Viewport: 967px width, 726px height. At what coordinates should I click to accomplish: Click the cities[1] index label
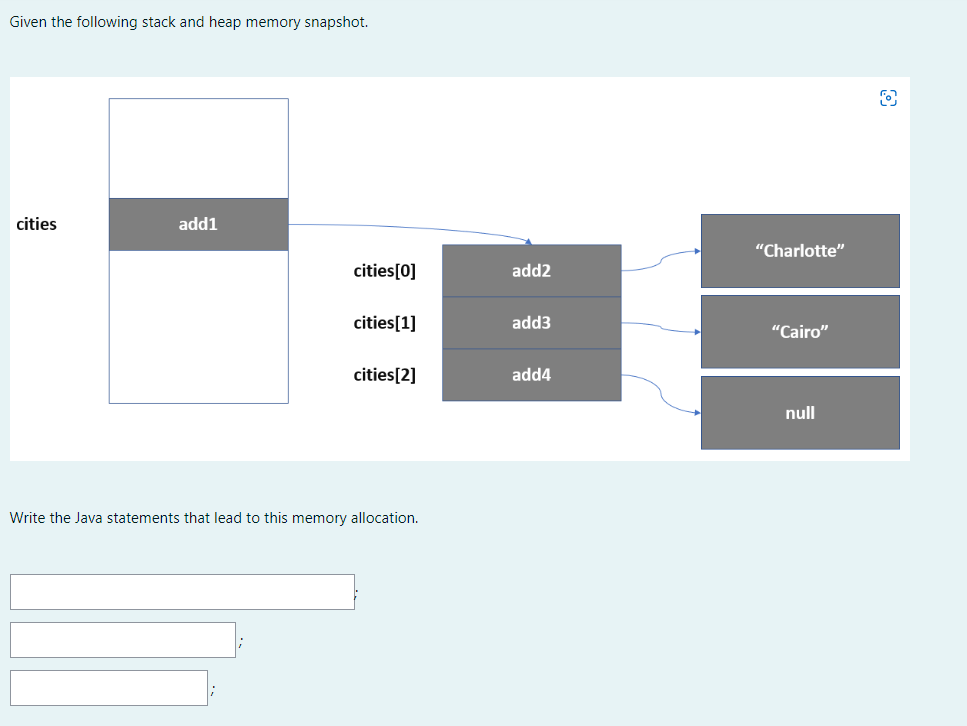(x=385, y=322)
